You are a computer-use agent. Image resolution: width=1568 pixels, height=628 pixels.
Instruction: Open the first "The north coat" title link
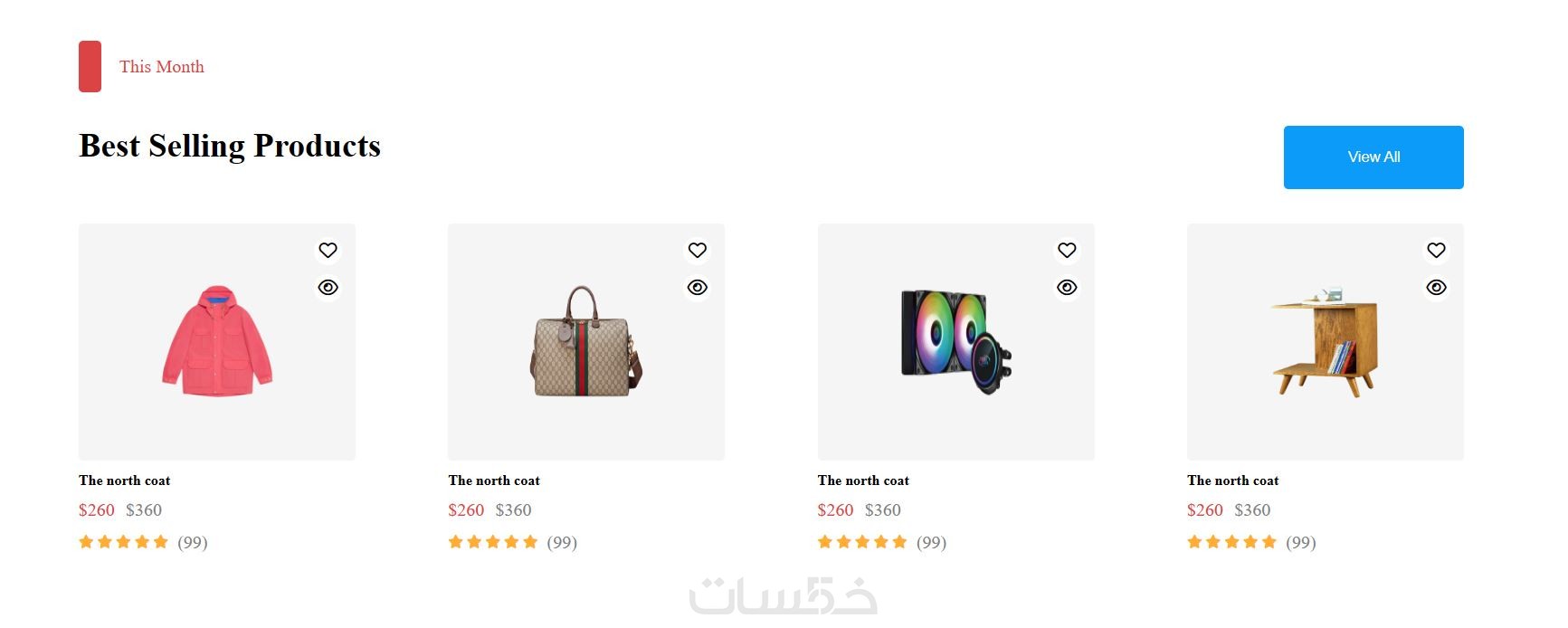click(x=125, y=481)
